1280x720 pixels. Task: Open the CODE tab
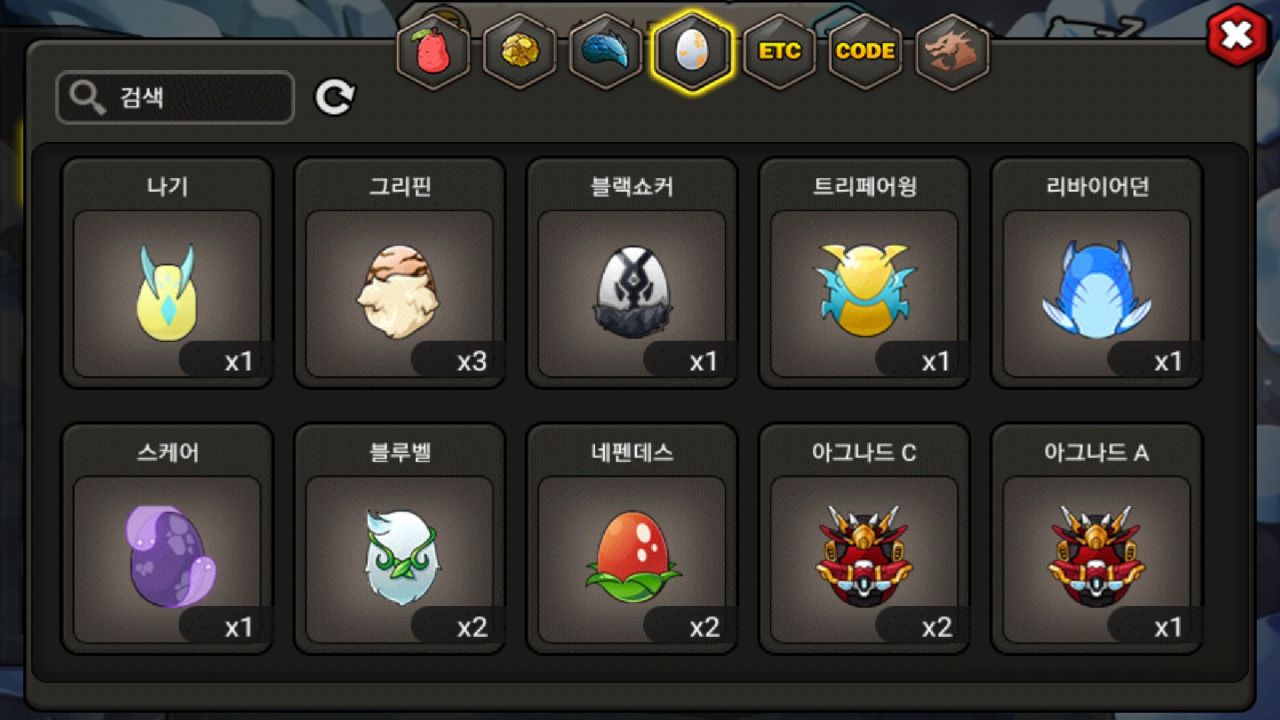[865, 52]
